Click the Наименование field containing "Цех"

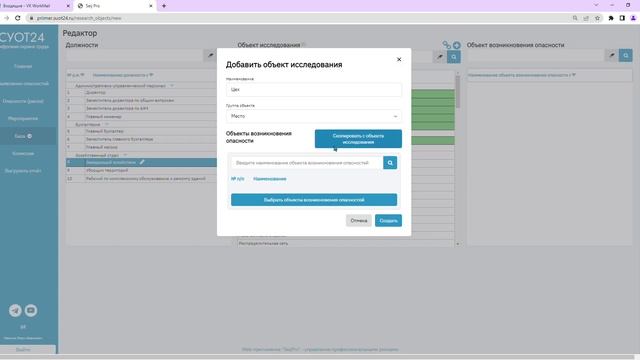(313, 89)
